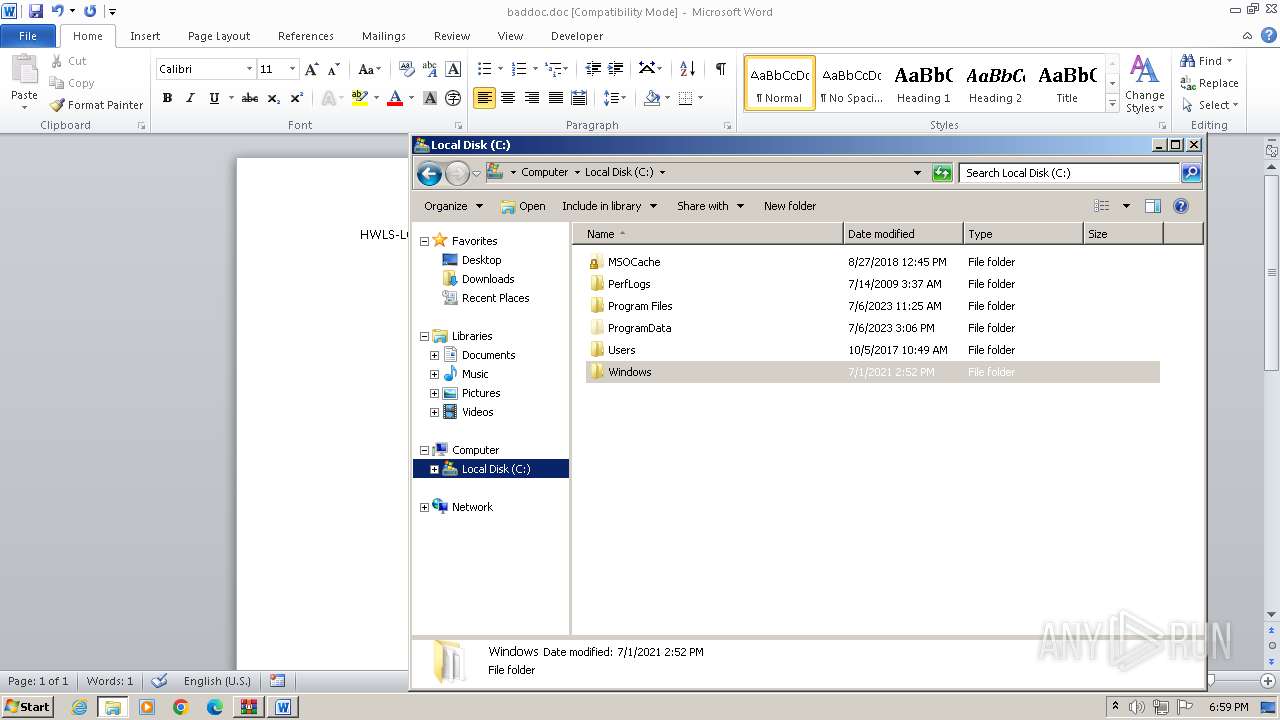1280x720 pixels.
Task: Refresh the Explorer address bar
Action: click(x=942, y=173)
